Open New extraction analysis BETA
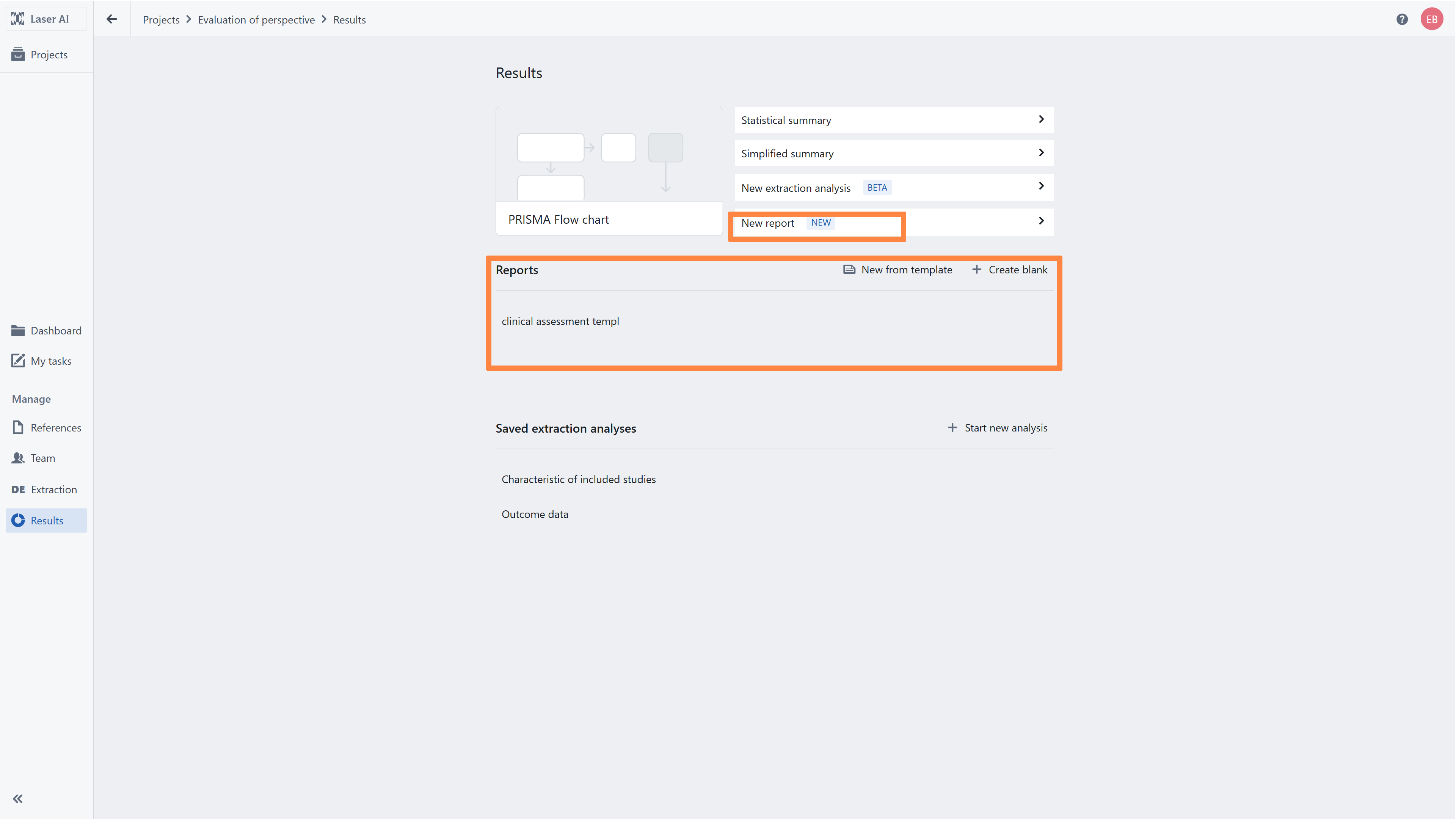The image size is (1456, 819). (893, 188)
